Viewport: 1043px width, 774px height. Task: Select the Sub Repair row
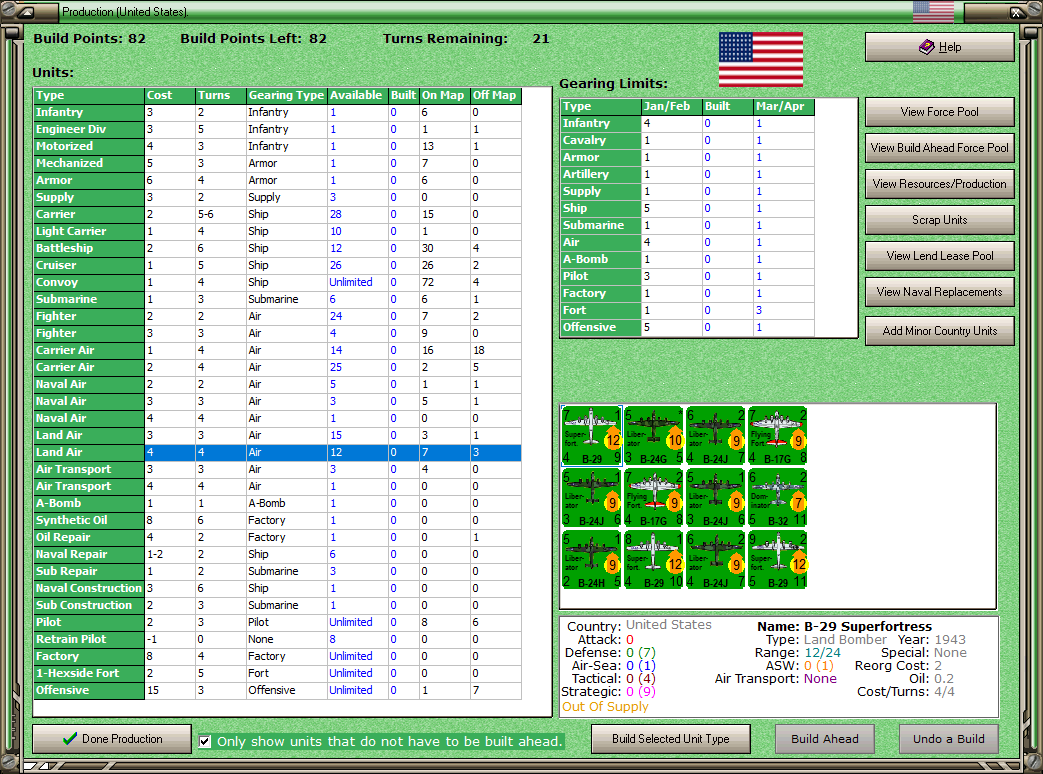(x=277, y=571)
